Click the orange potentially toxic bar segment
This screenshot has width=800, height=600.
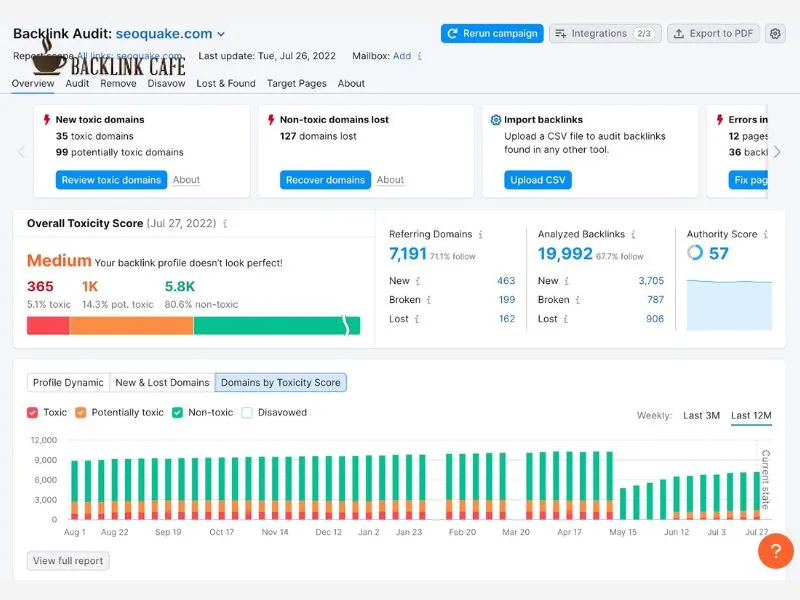[x=132, y=326]
